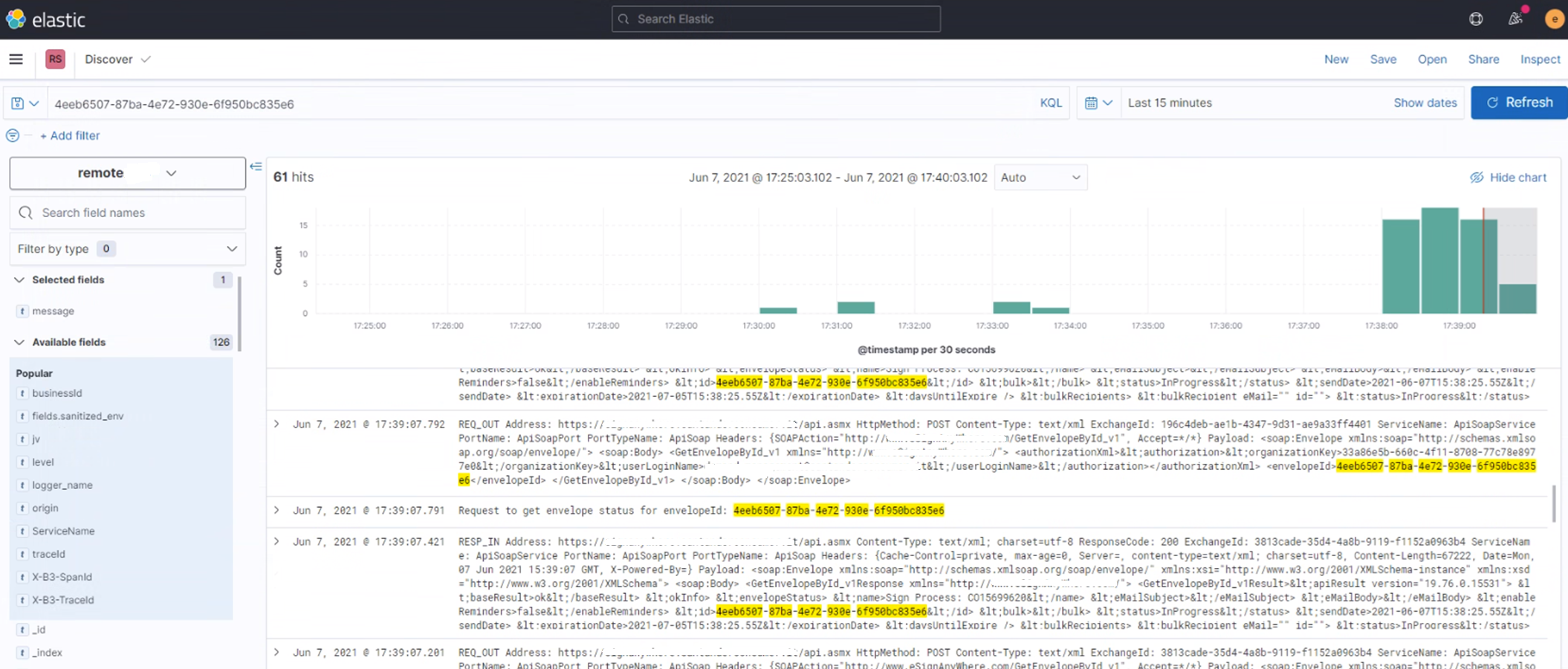The height and width of the screenshot is (669, 1568).
Task: Click the Elastic logo icon
Action: [x=16, y=19]
